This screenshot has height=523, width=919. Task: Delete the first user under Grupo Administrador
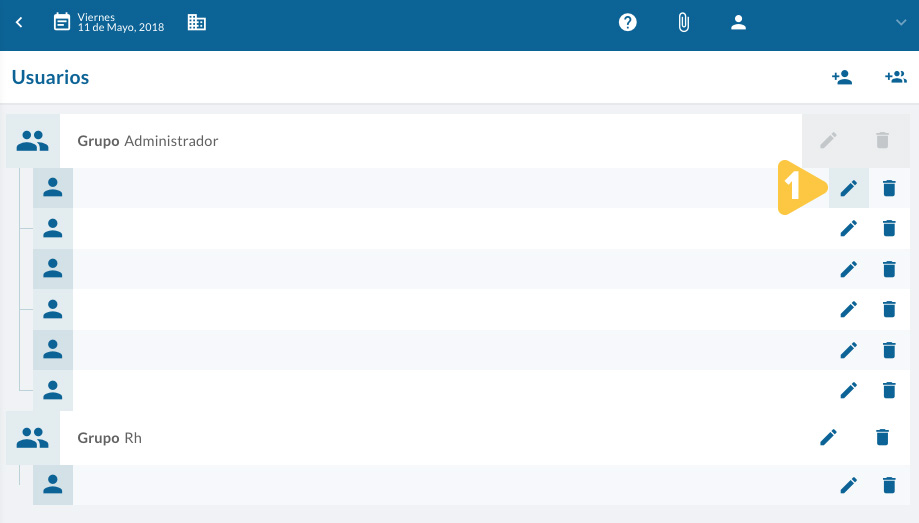(889, 188)
